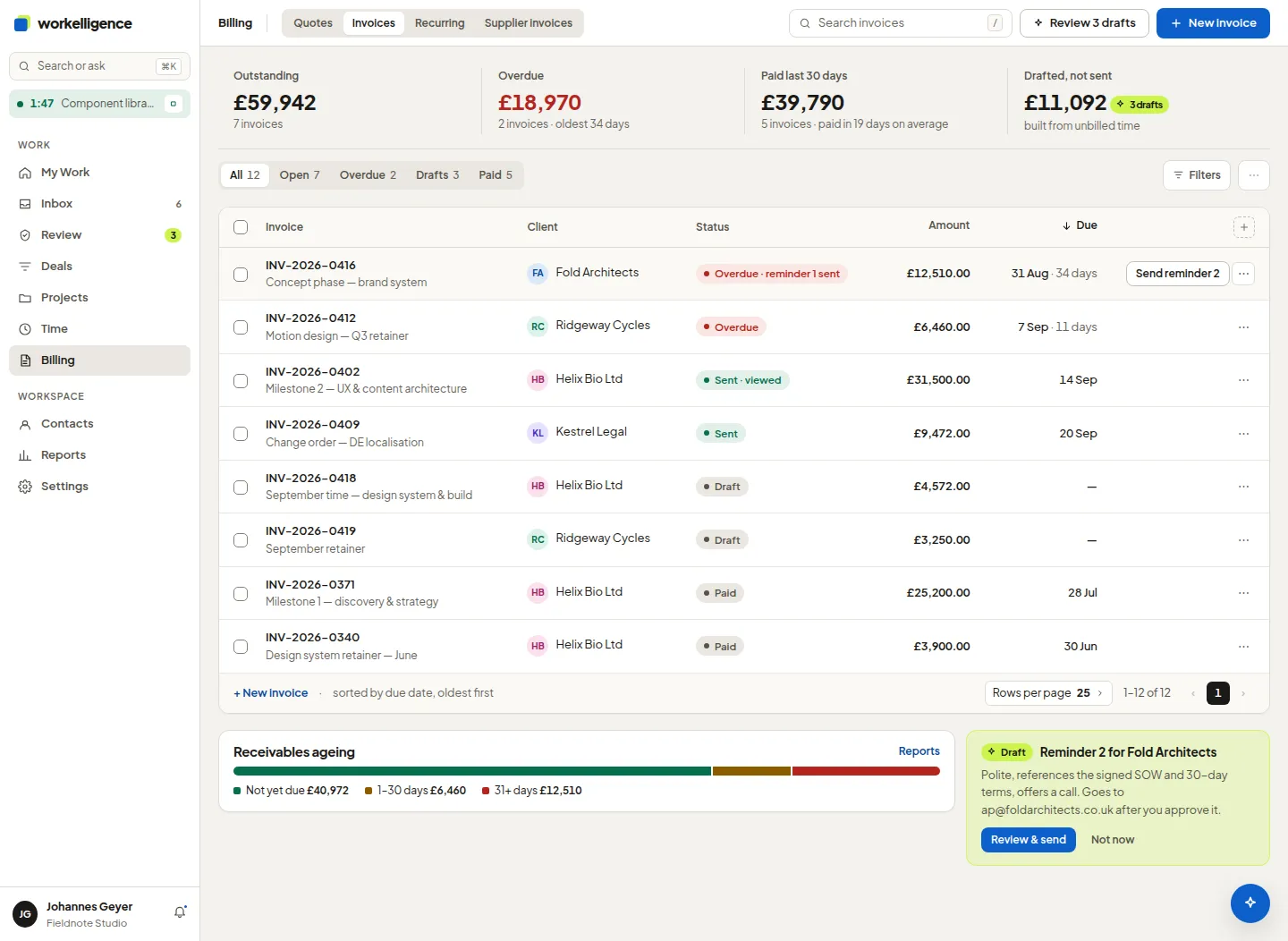The width and height of the screenshot is (1288, 941).
Task: Open row menu for INV-2026-0418
Action: [1243, 487]
